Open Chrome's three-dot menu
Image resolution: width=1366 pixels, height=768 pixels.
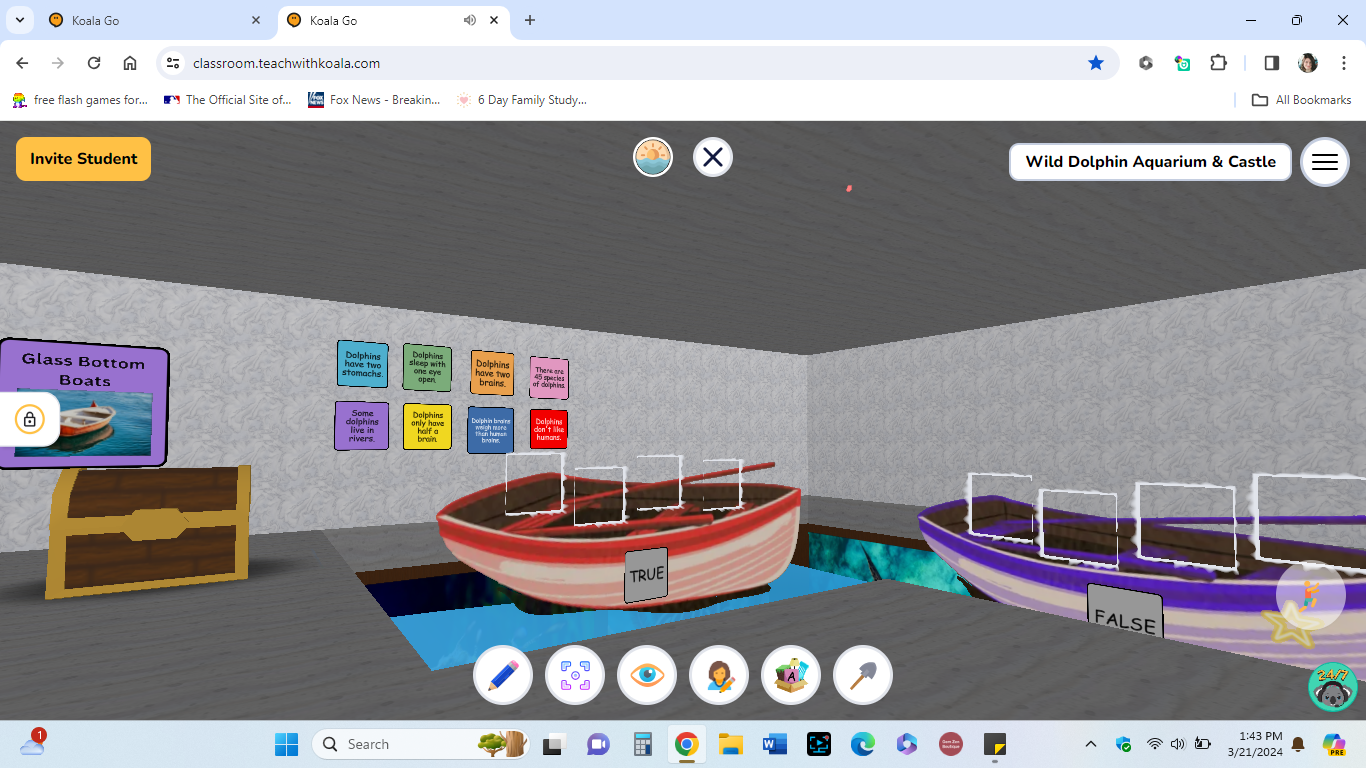pyautogui.click(x=1344, y=62)
